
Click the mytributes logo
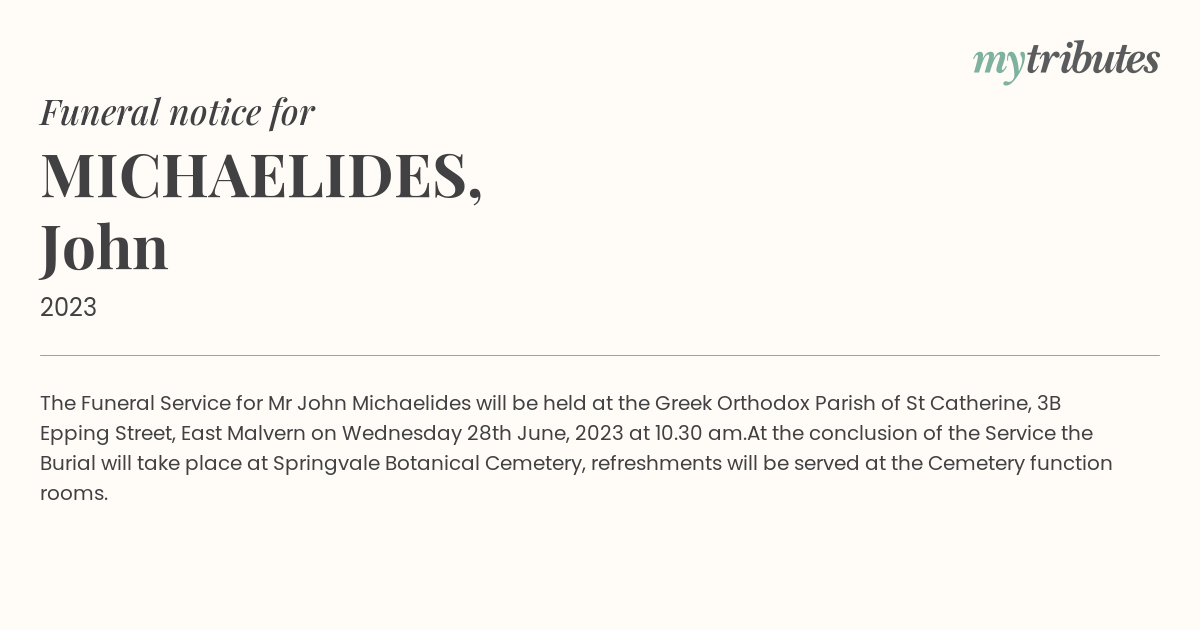pos(1066,61)
